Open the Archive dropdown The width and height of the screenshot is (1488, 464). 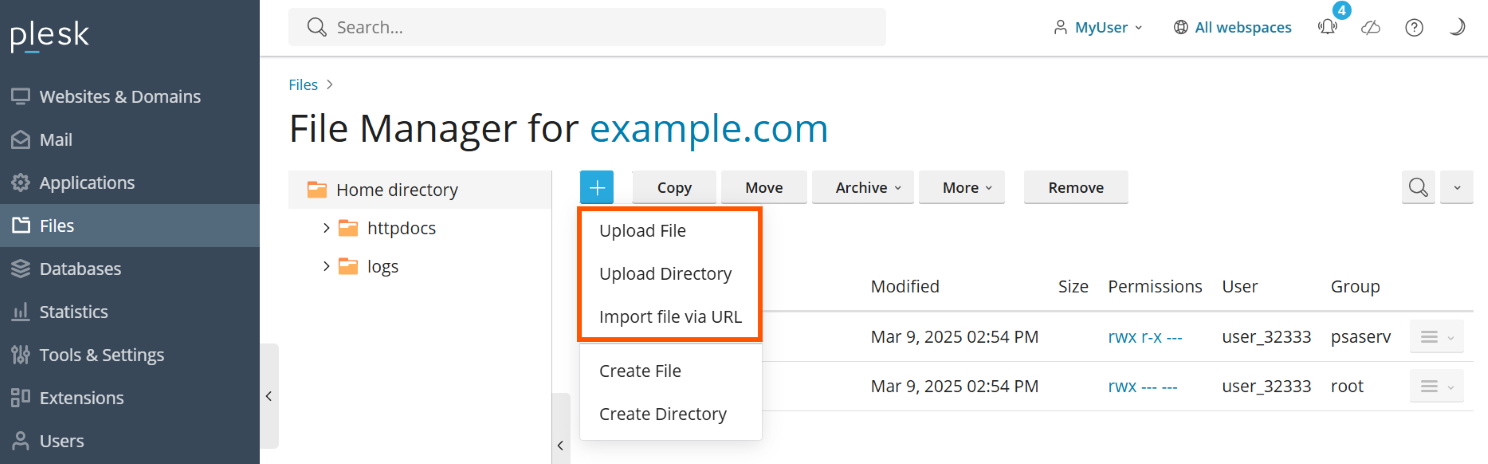862,187
